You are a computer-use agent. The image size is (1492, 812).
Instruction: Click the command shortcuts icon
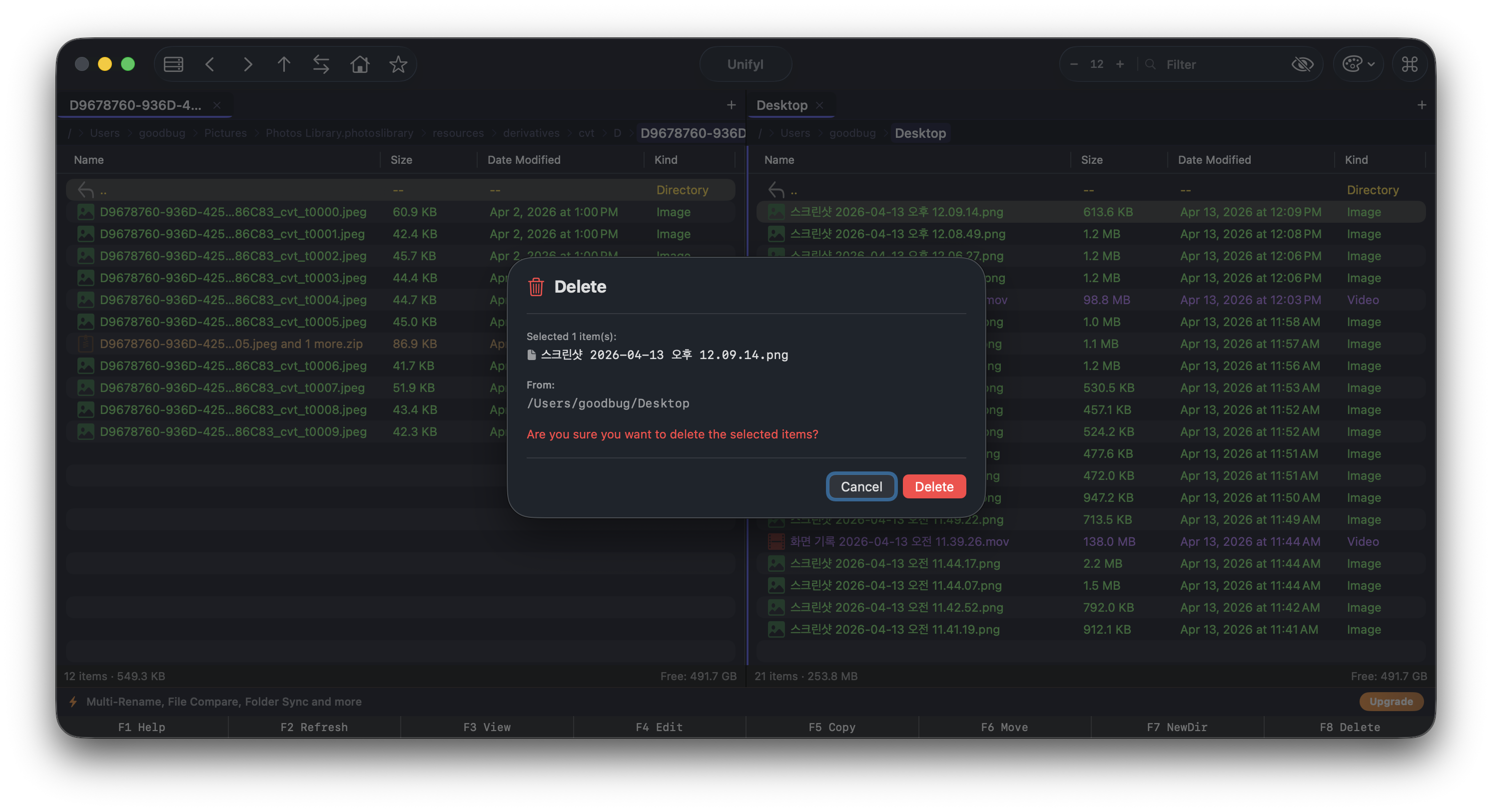(1409, 64)
